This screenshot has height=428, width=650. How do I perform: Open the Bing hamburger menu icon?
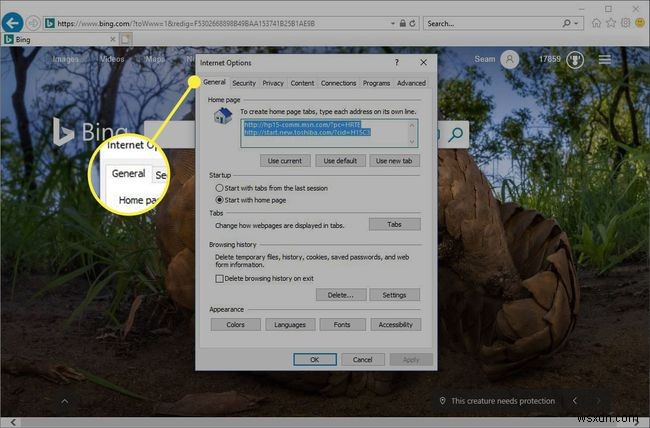(604, 60)
